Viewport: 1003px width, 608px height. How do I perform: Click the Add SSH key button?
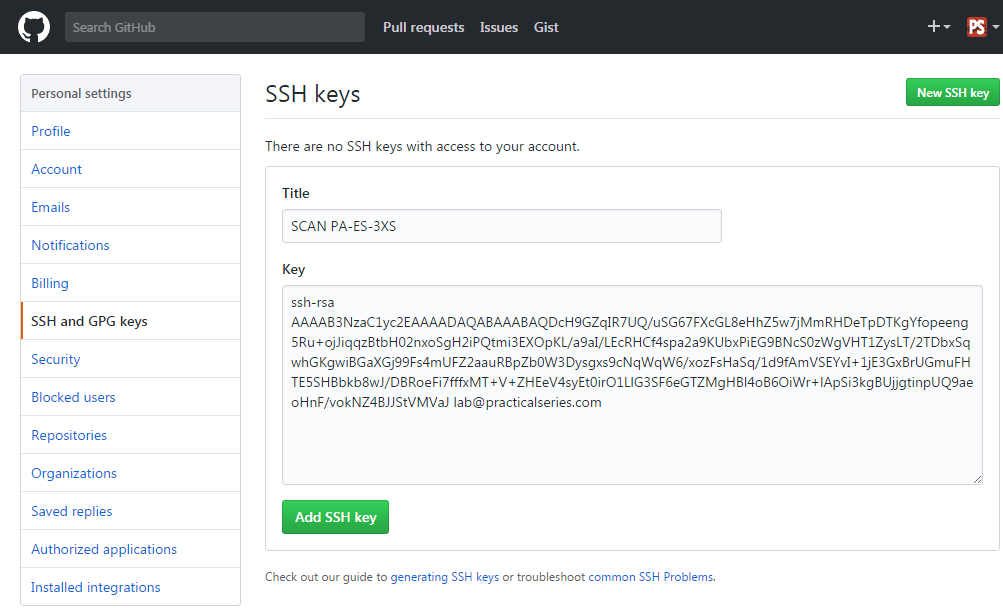pyautogui.click(x=335, y=517)
